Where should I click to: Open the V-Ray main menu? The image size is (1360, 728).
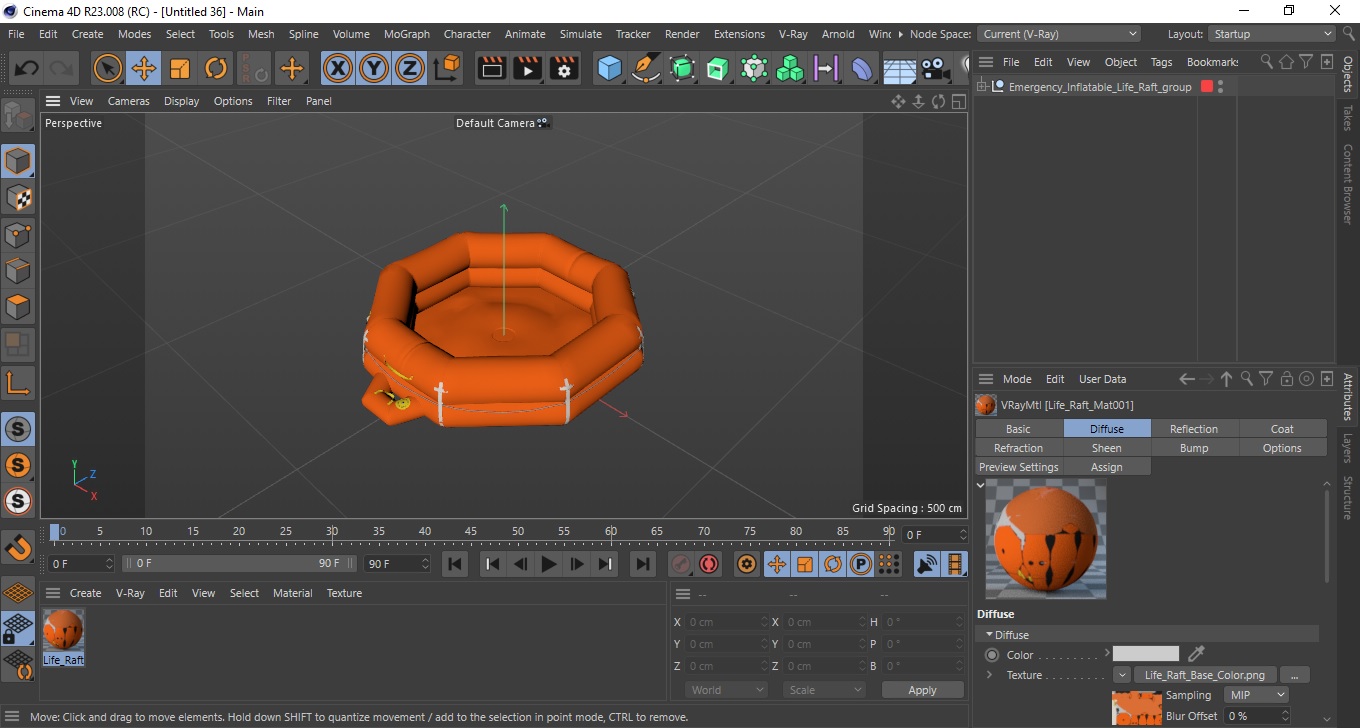[792, 34]
